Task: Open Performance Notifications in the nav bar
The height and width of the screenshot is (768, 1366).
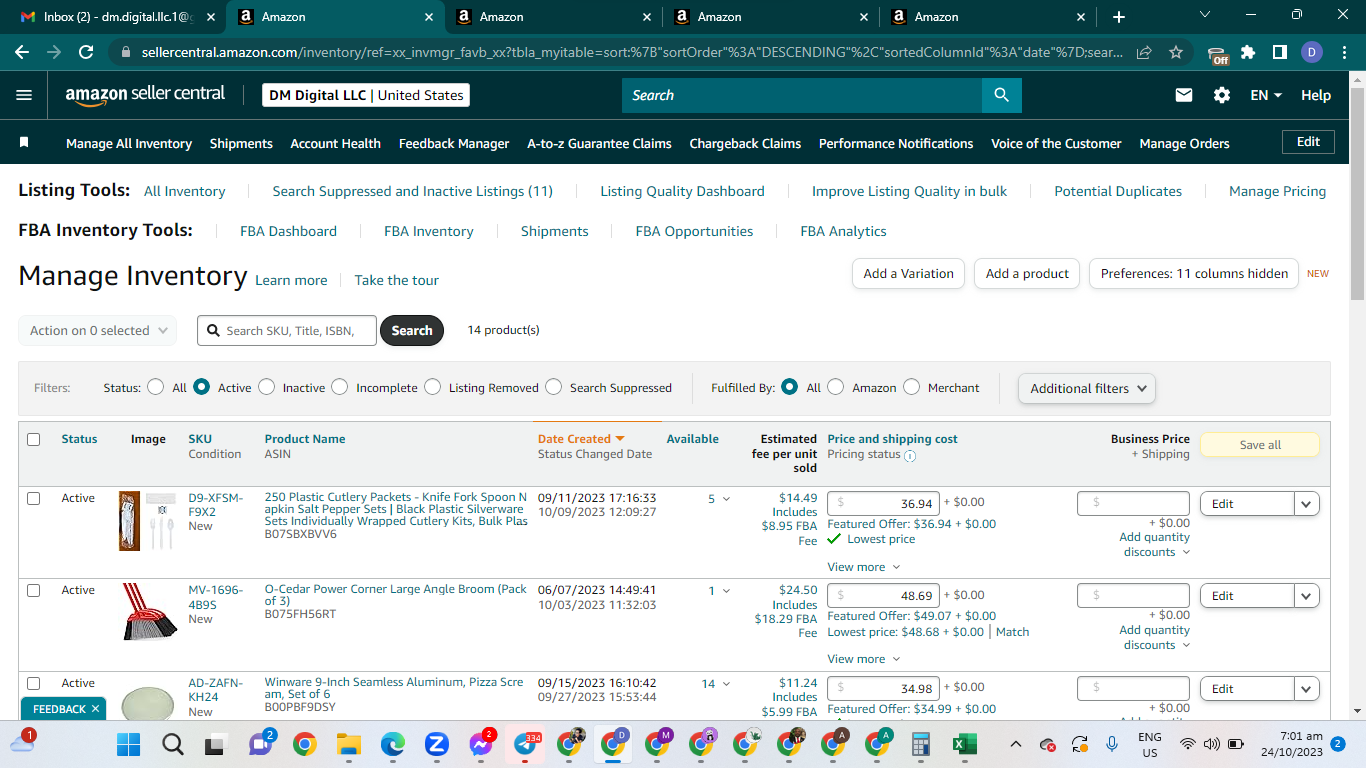Action: click(x=896, y=143)
